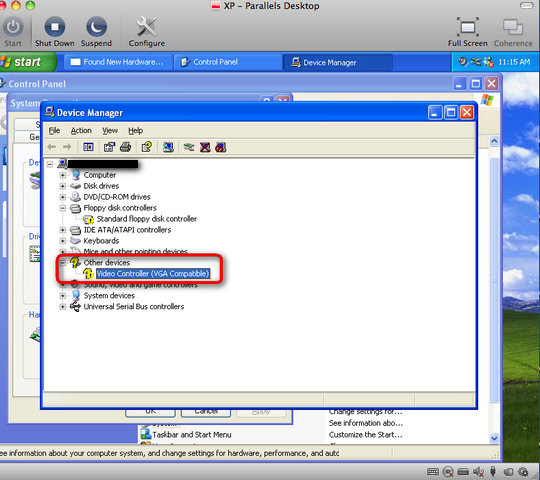Click the Update Driver toolbar icon
The width and height of the screenshot is (540, 480).
click(x=189, y=148)
